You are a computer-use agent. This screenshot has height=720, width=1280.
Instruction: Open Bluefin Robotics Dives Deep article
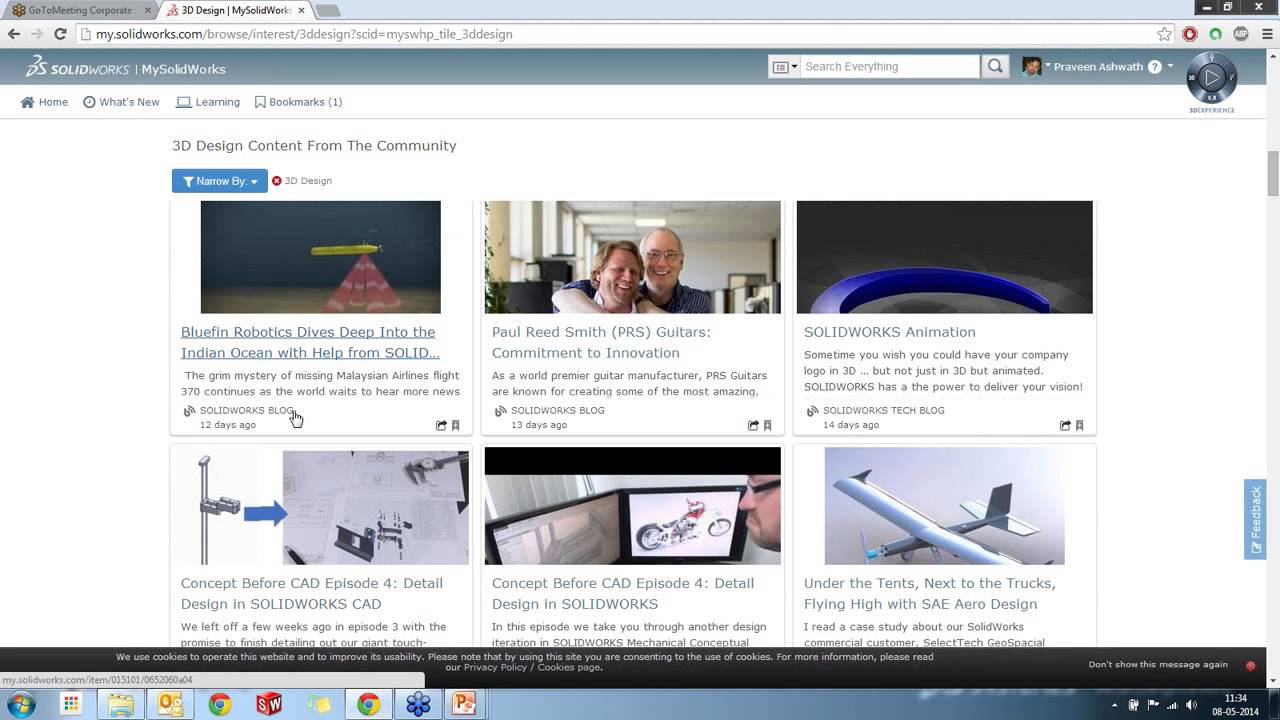tap(310, 342)
